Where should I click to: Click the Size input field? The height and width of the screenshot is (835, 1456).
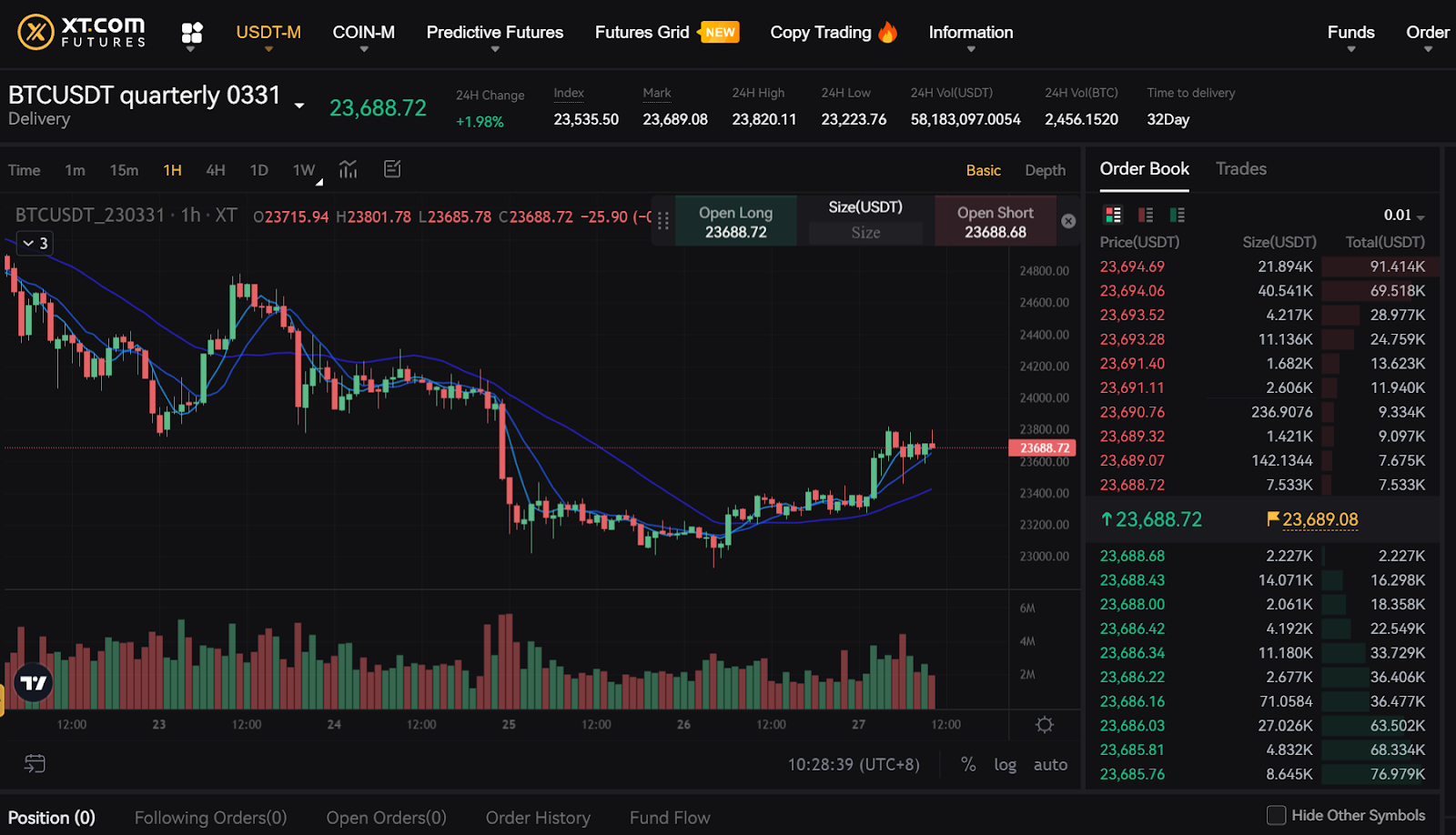[x=864, y=232]
